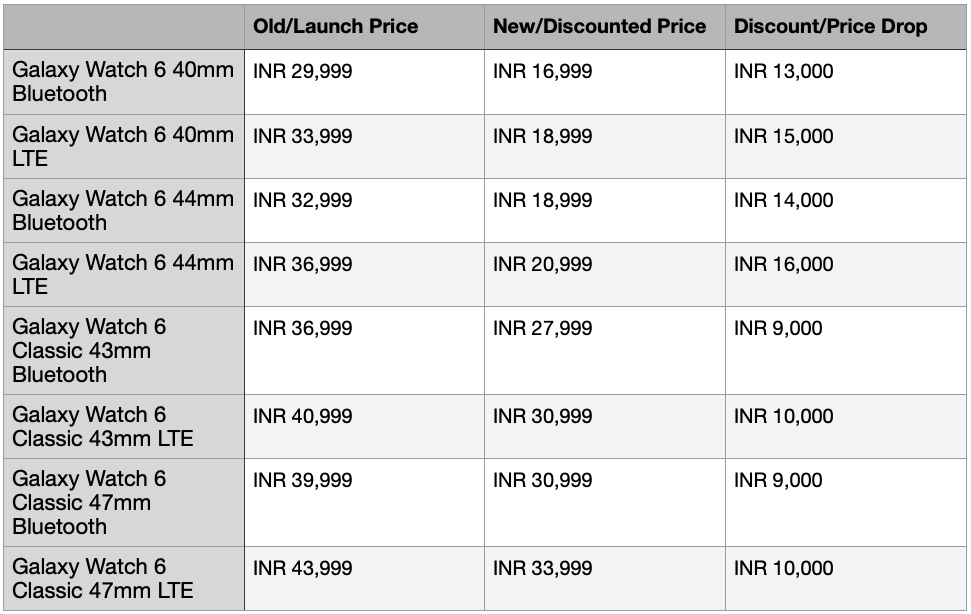This screenshot has width=971, height=614.
Task: Click the INR 33,999 old price cell
Action: (303, 136)
